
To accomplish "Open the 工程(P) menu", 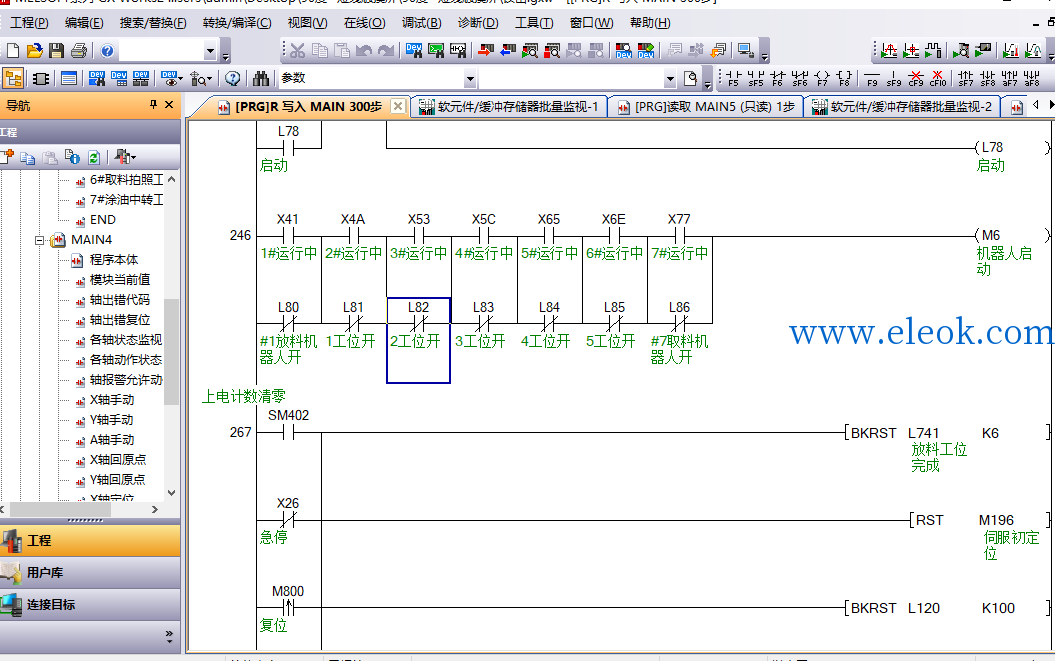I will point(30,23).
